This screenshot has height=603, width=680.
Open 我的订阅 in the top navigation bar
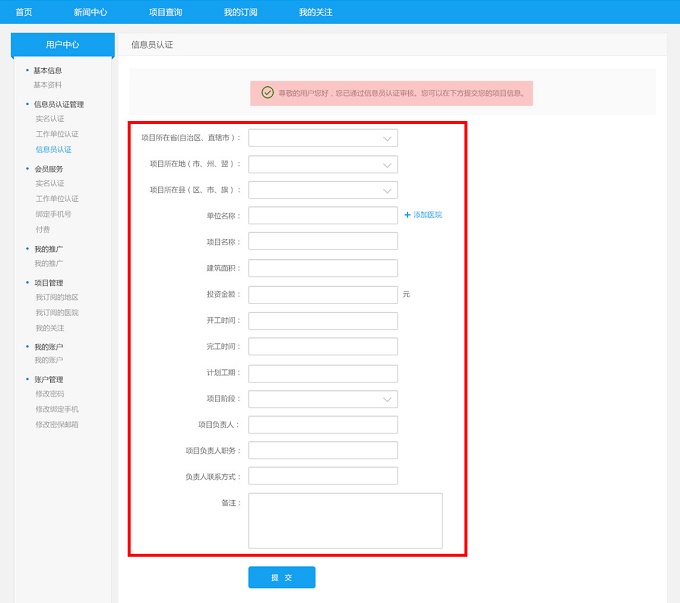coord(240,12)
